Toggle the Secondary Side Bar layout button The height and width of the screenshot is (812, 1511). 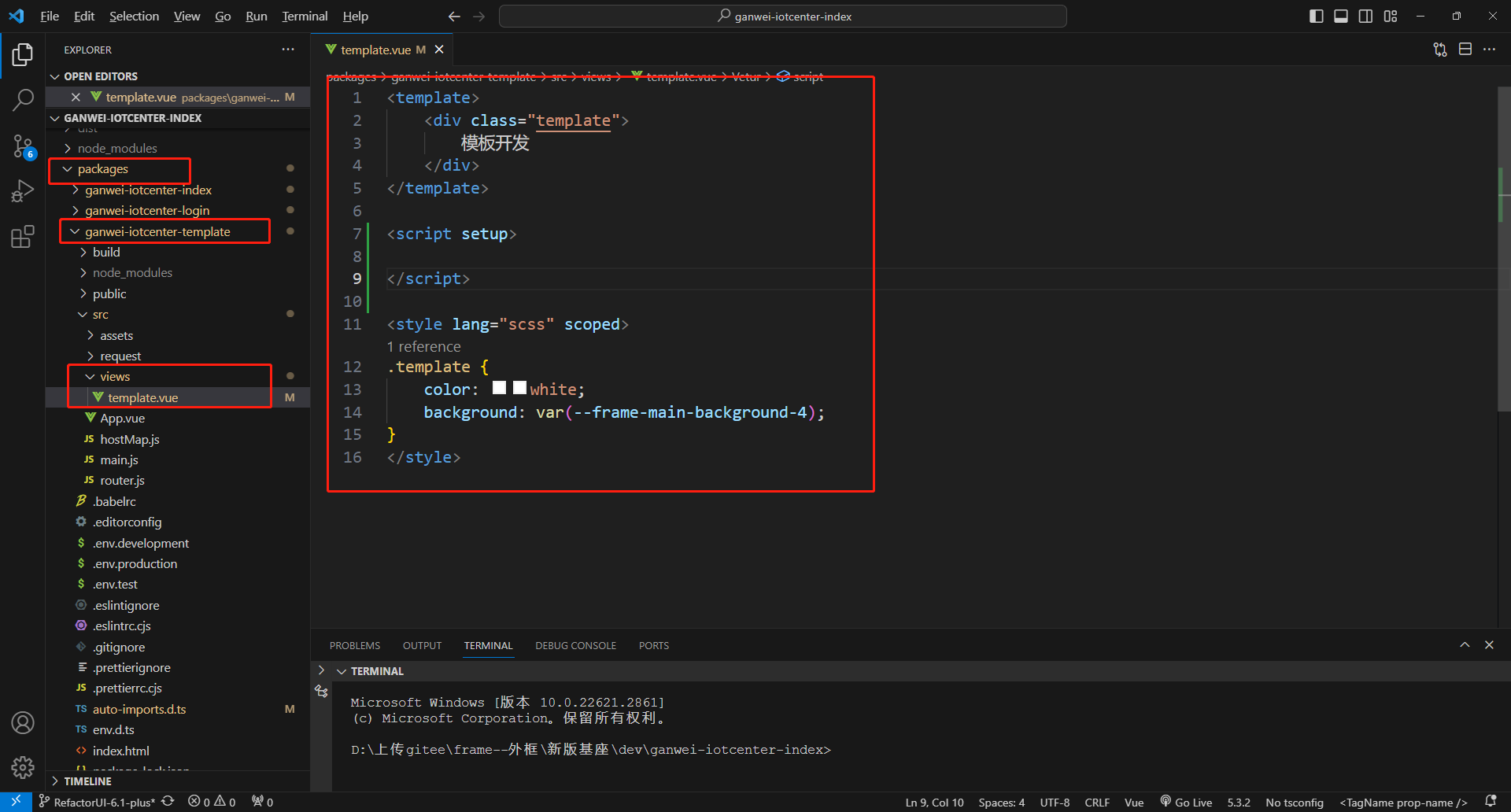coord(1365,17)
